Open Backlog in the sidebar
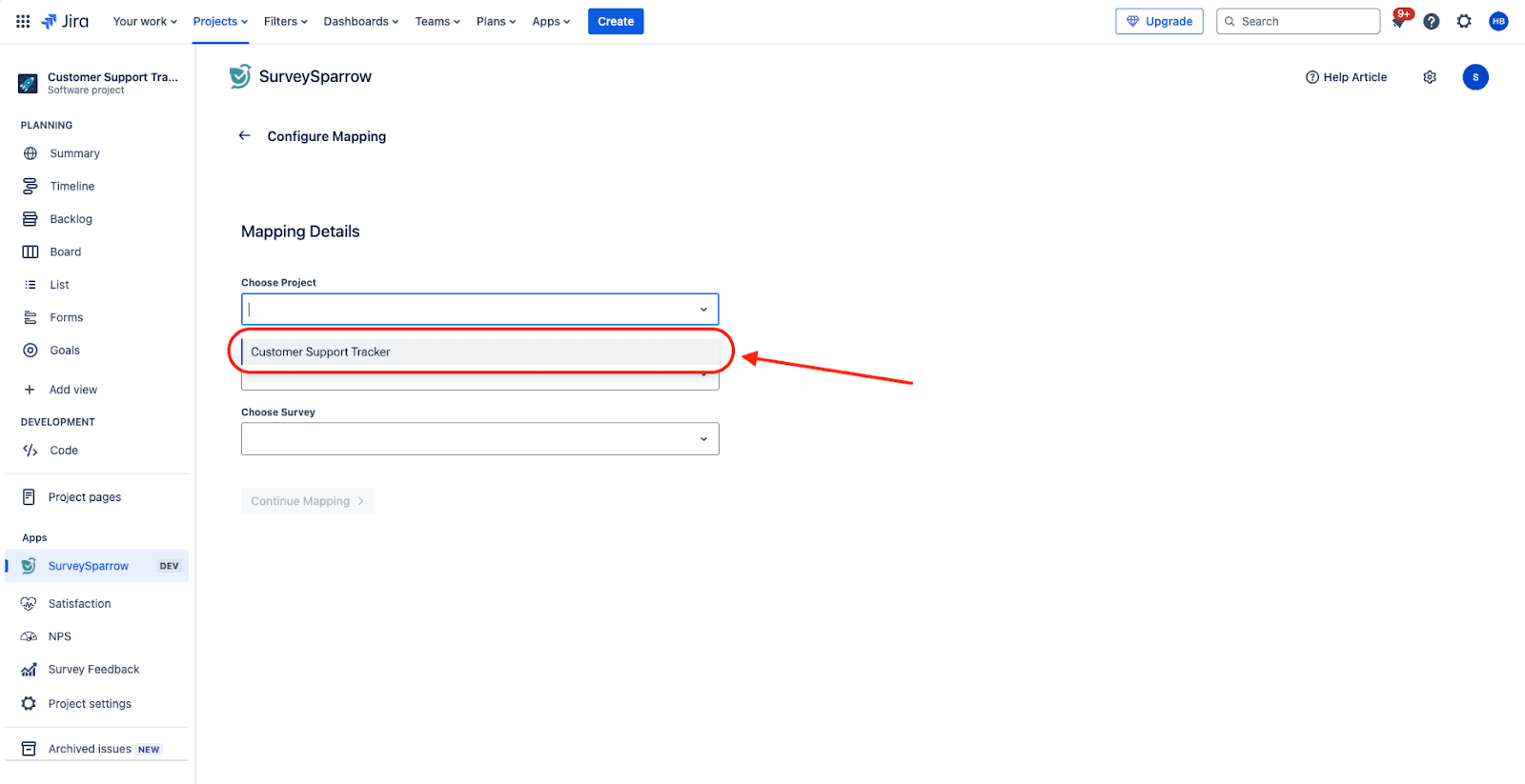The image size is (1525, 784). click(71, 219)
